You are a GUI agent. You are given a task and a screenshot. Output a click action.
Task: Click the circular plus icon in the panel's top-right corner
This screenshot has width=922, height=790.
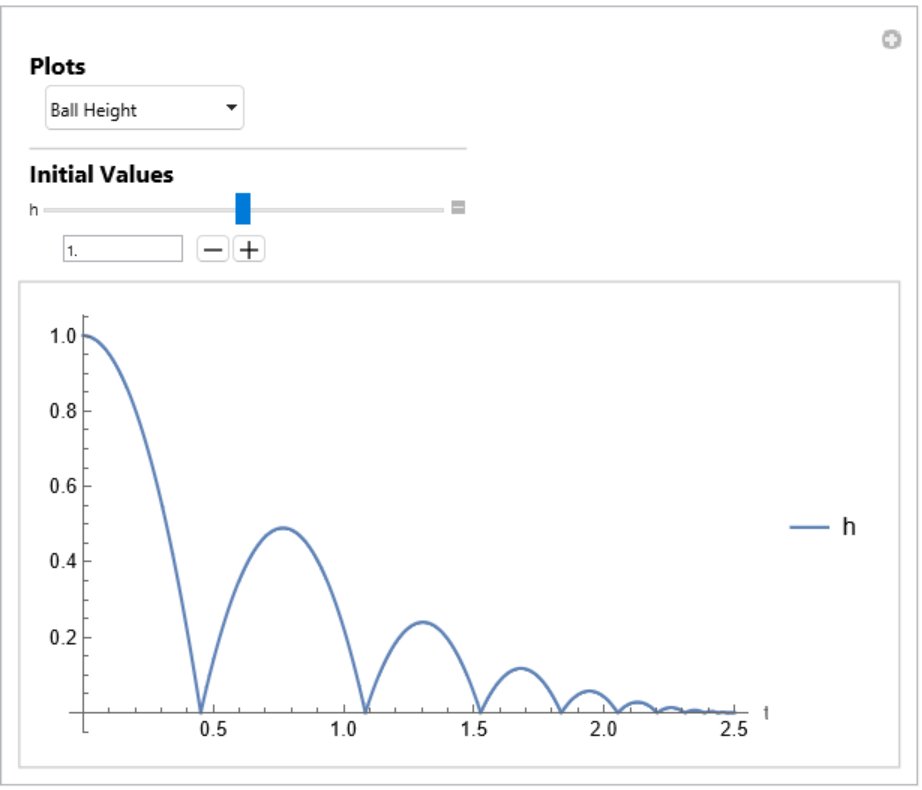[891, 40]
